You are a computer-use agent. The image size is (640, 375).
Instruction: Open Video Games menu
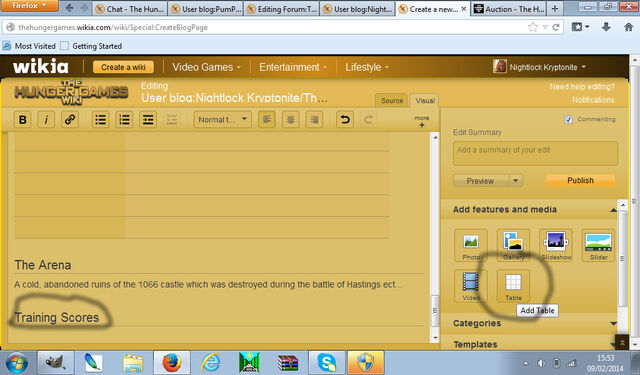click(206, 67)
